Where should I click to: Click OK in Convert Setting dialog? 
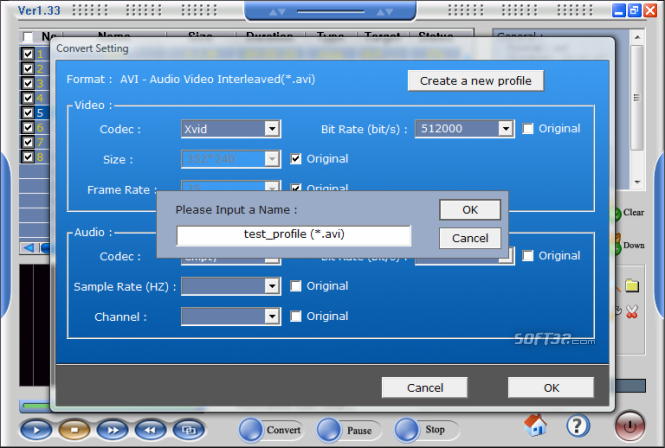(551, 388)
